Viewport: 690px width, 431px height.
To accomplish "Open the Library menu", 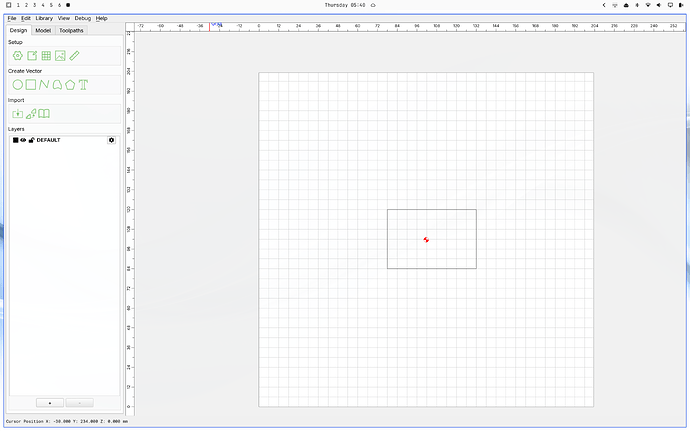I will pos(44,18).
